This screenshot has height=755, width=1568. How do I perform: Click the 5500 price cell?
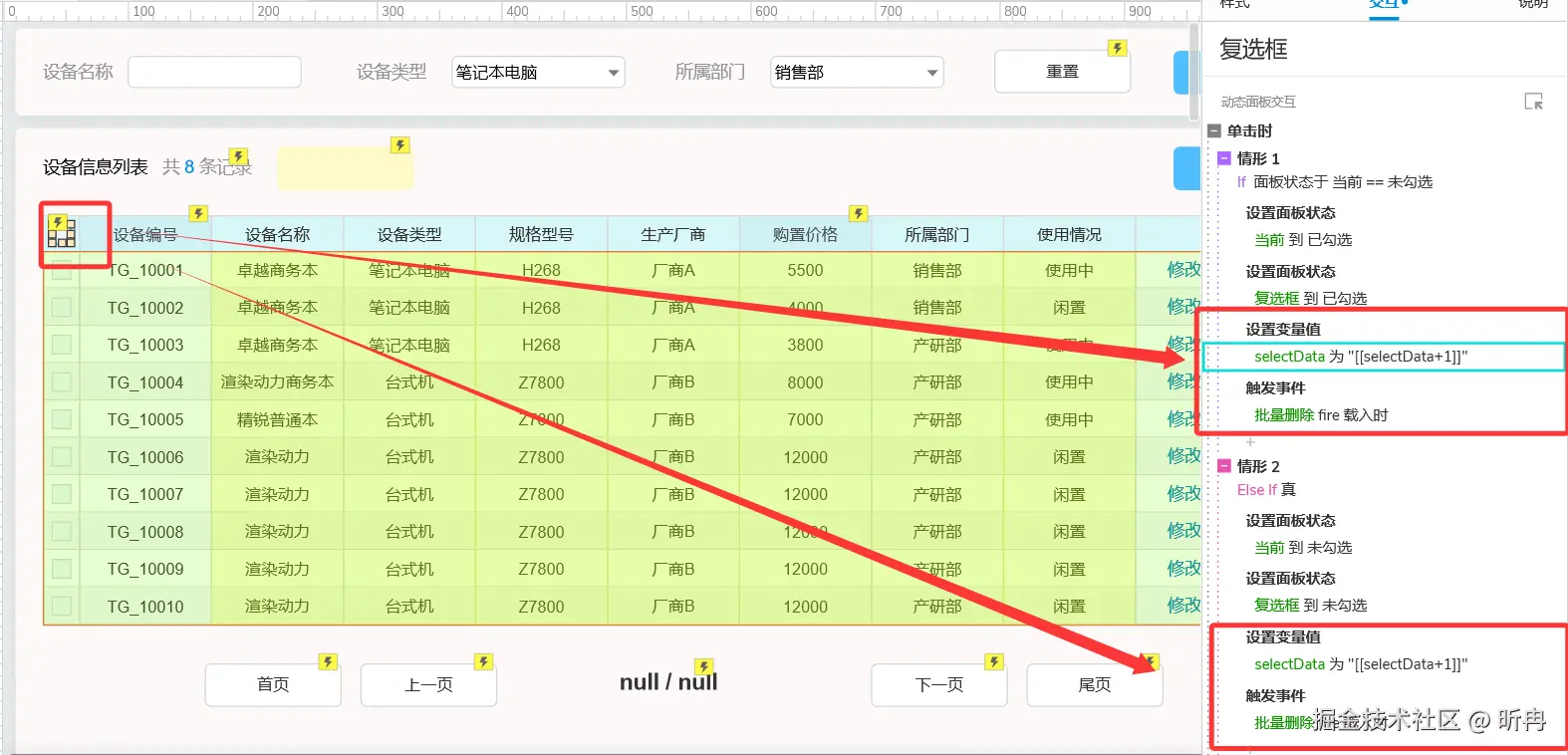point(805,270)
